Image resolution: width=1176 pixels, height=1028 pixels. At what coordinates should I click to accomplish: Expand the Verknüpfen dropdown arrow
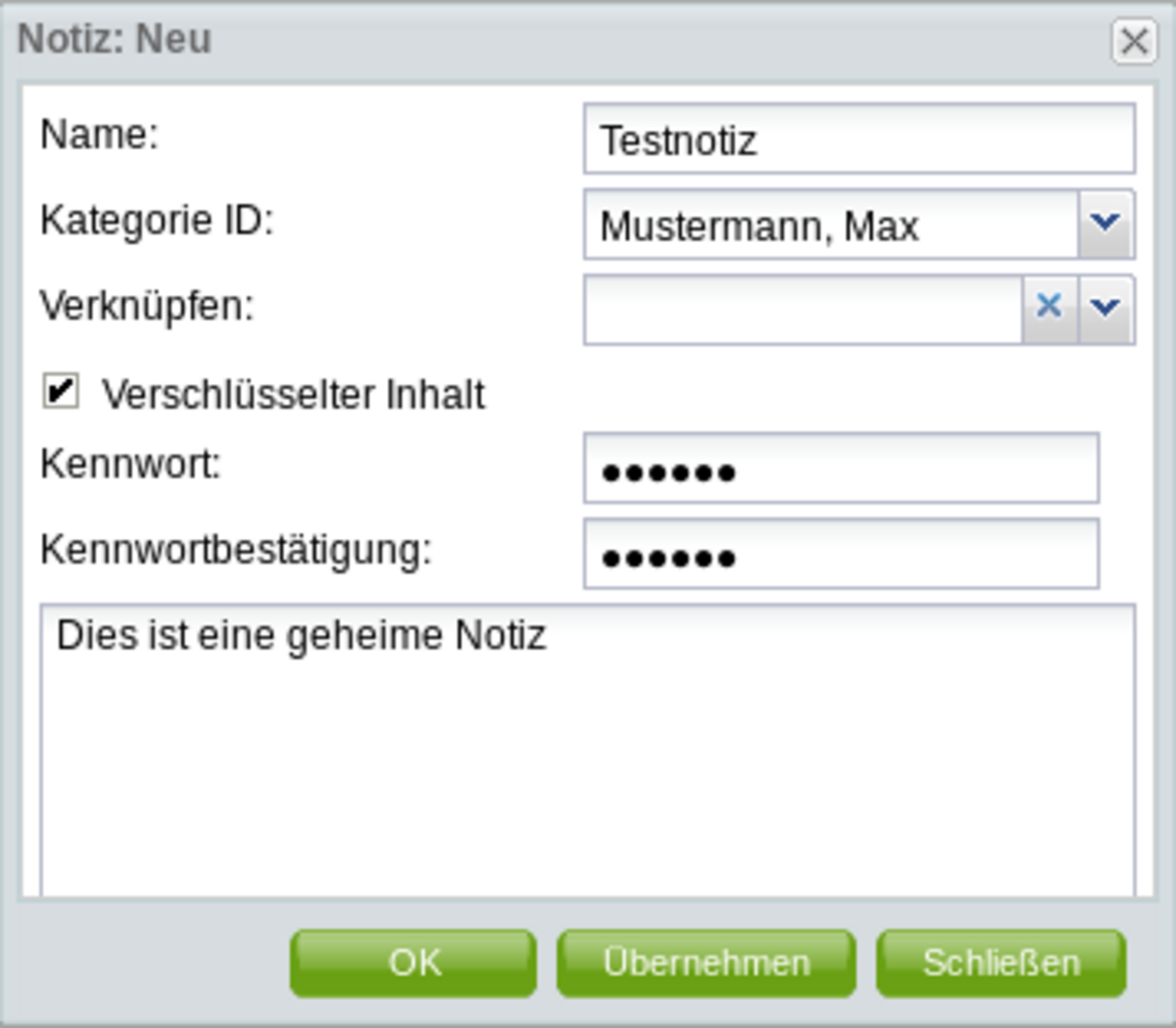tap(1105, 309)
